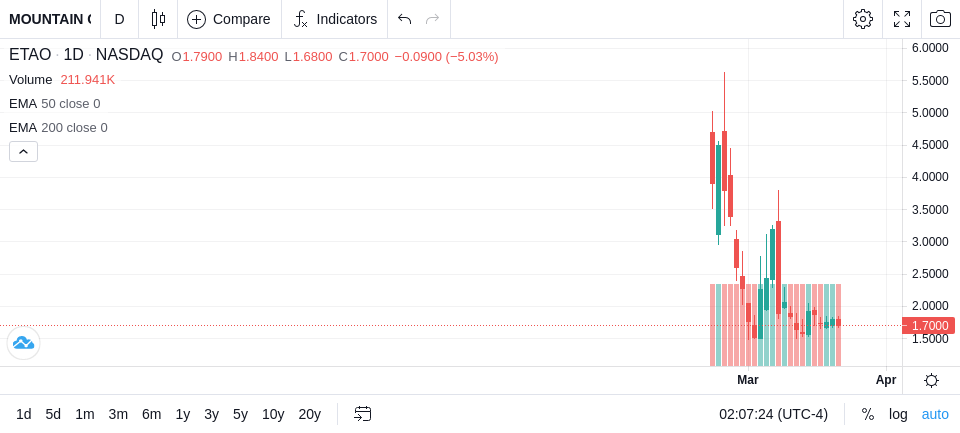The image size is (960, 433).
Task: Open the candlestick chart style selector
Action: click(158, 19)
